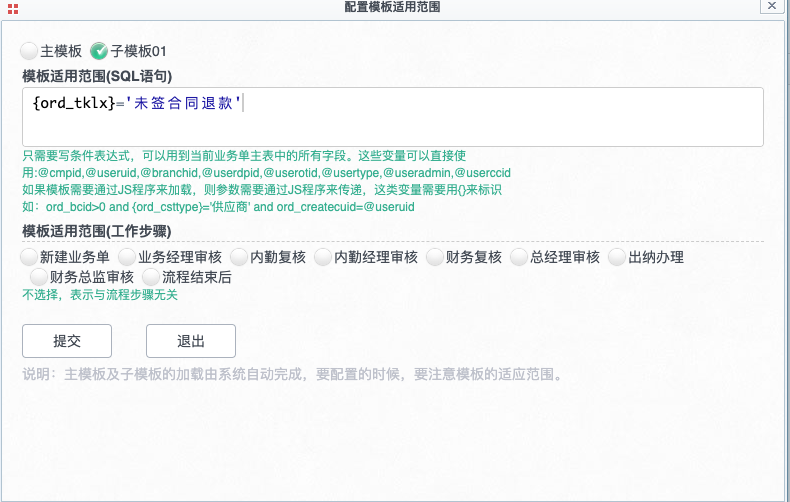This screenshot has width=790, height=502.
Task: Close the 配置模板适用范围 dialog
Action: pos(770,6)
